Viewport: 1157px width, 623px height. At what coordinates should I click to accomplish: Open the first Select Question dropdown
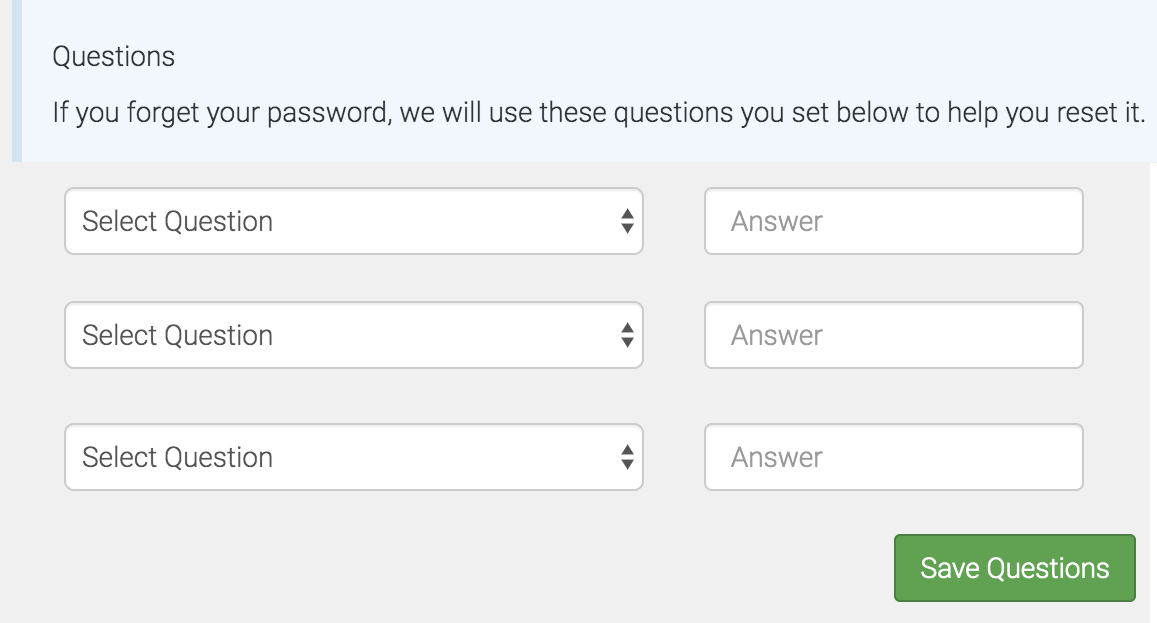click(300, 221)
